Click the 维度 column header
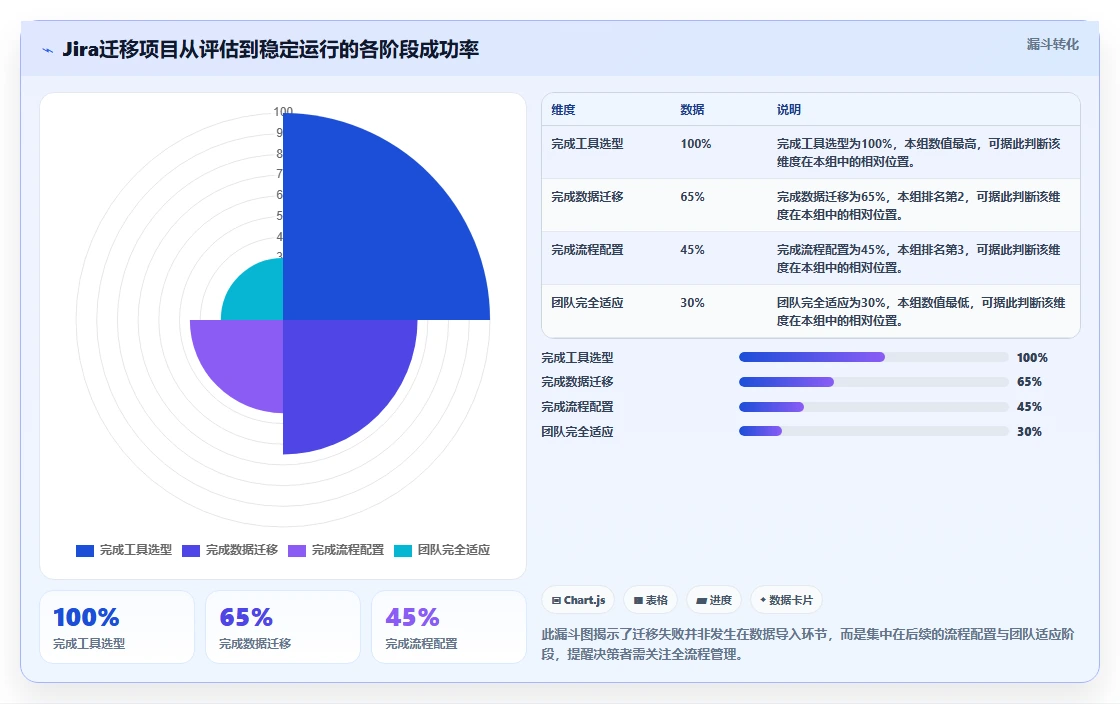Screen dimensions: 1120x704 click(563, 110)
